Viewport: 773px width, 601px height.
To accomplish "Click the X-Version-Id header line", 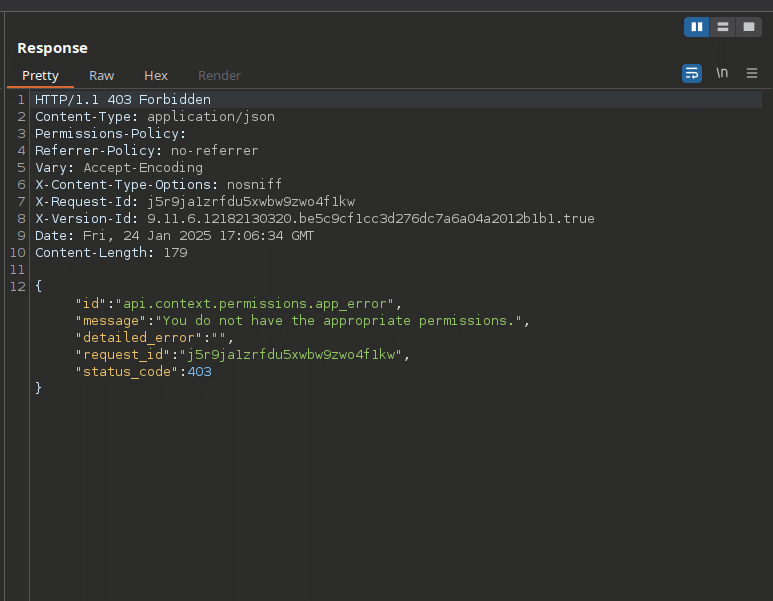I will coord(315,218).
